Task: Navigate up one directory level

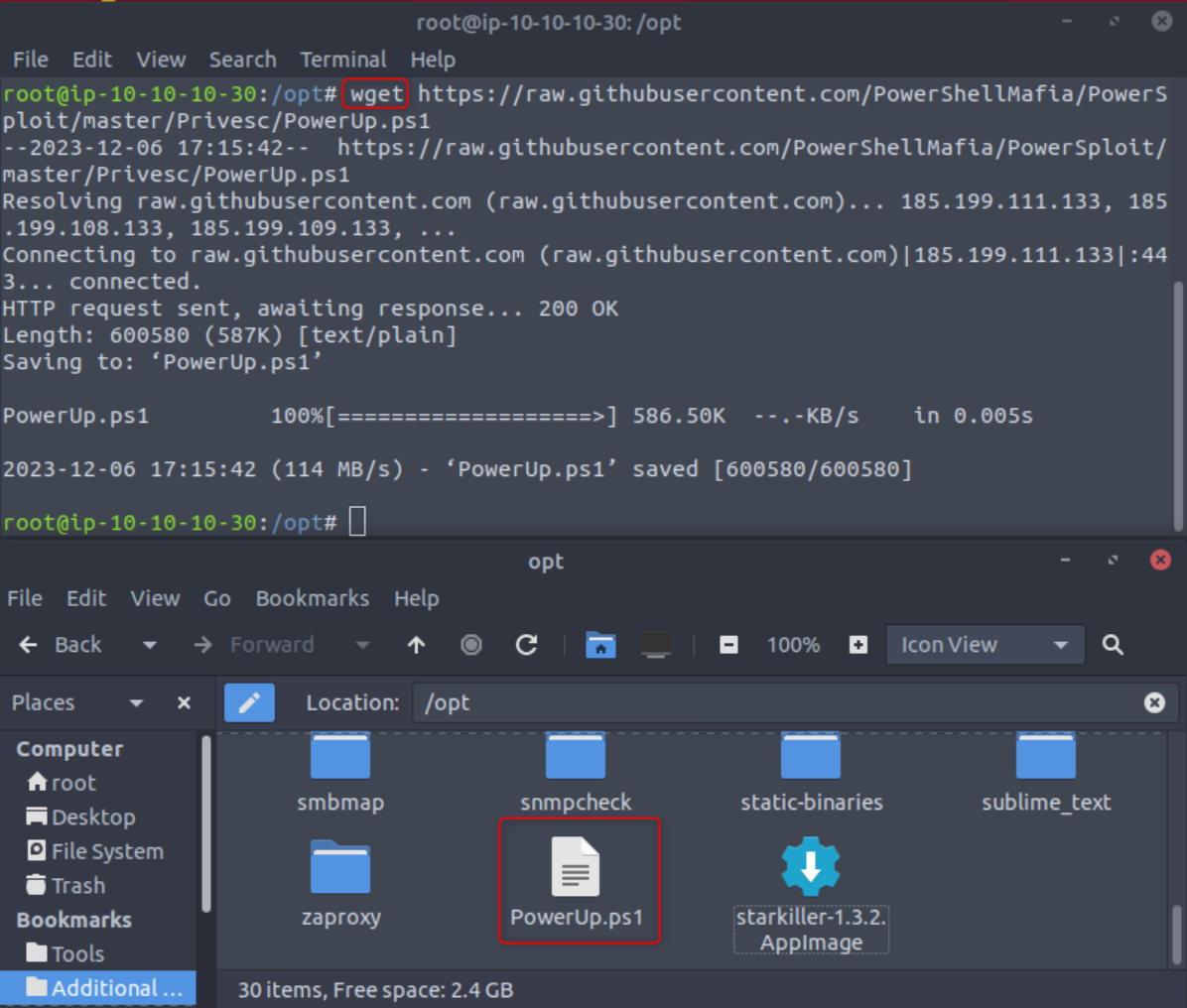Action: [416, 645]
